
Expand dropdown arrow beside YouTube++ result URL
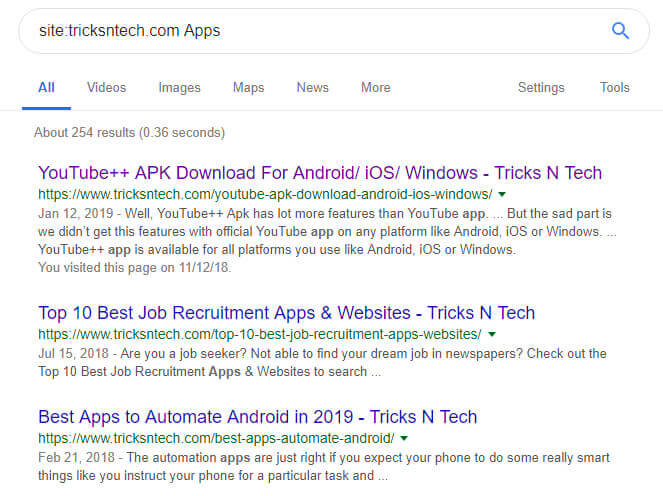click(x=502, y=195)
